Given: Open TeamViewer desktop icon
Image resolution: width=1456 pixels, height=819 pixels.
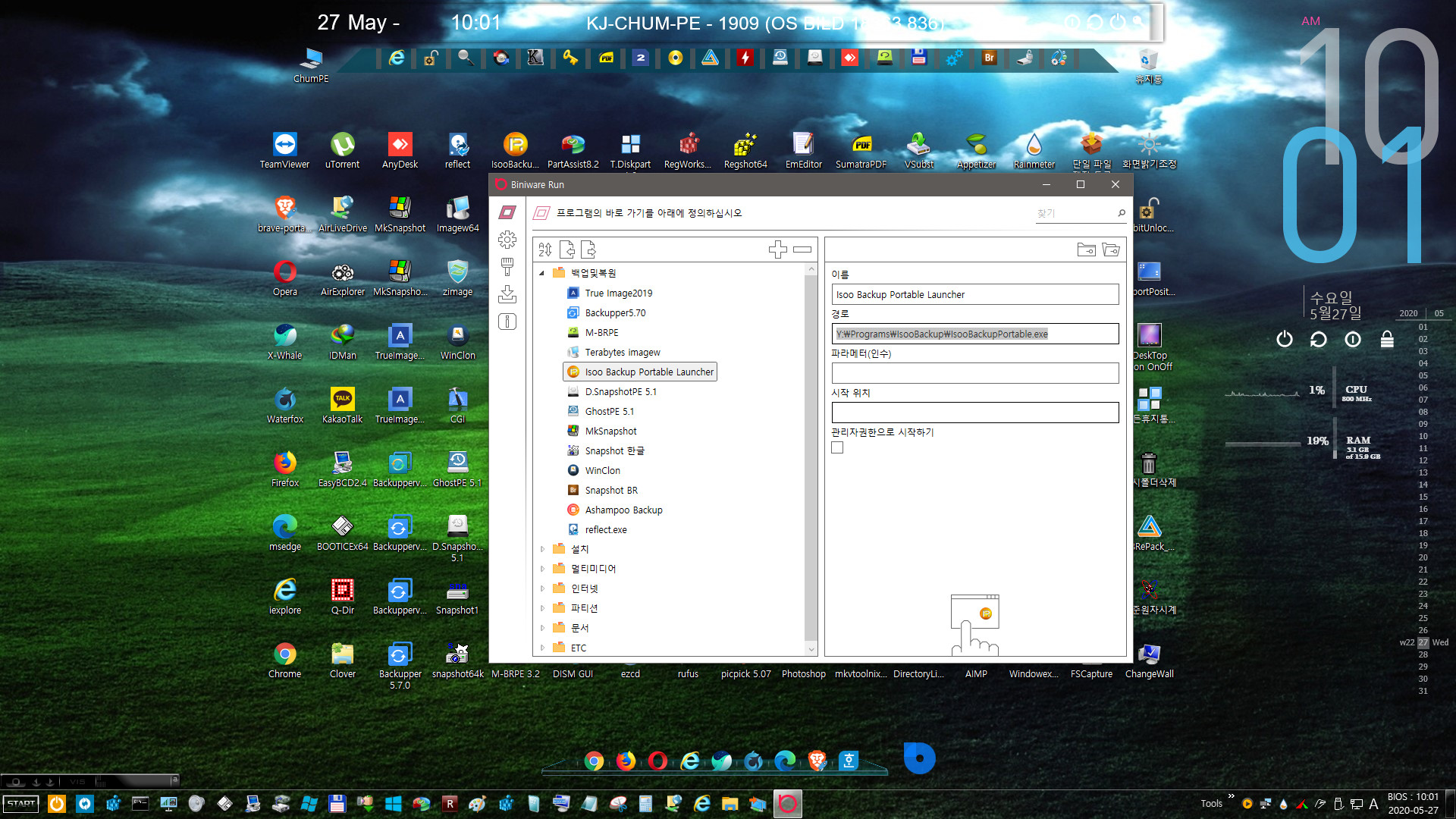Looking at the screenshot, I should tap(285, 150).
